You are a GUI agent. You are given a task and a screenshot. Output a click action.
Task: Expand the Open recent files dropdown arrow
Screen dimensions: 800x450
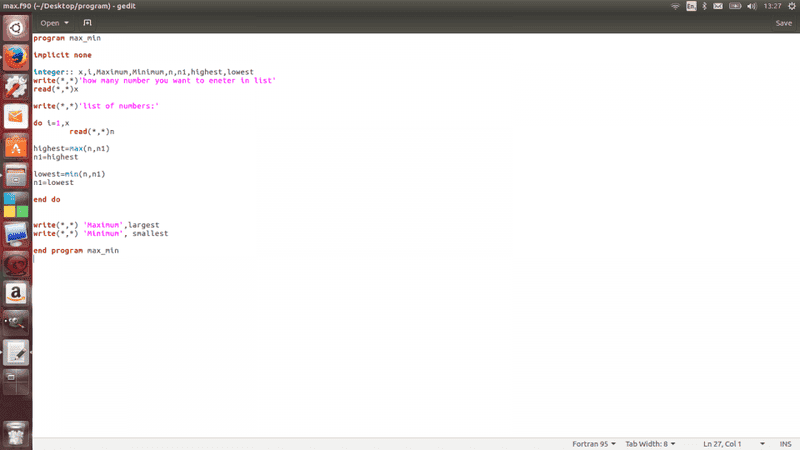coord(66,23)
